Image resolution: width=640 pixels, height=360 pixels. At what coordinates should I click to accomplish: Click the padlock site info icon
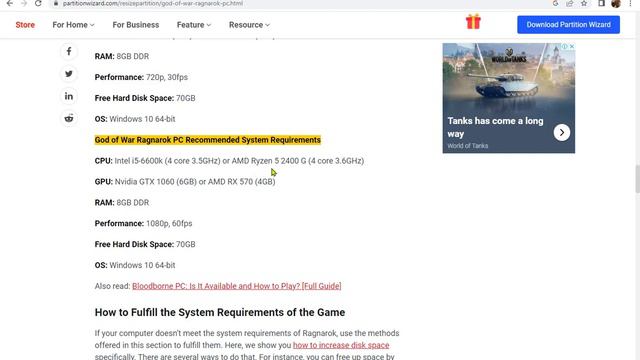click(x=56, y=3)
